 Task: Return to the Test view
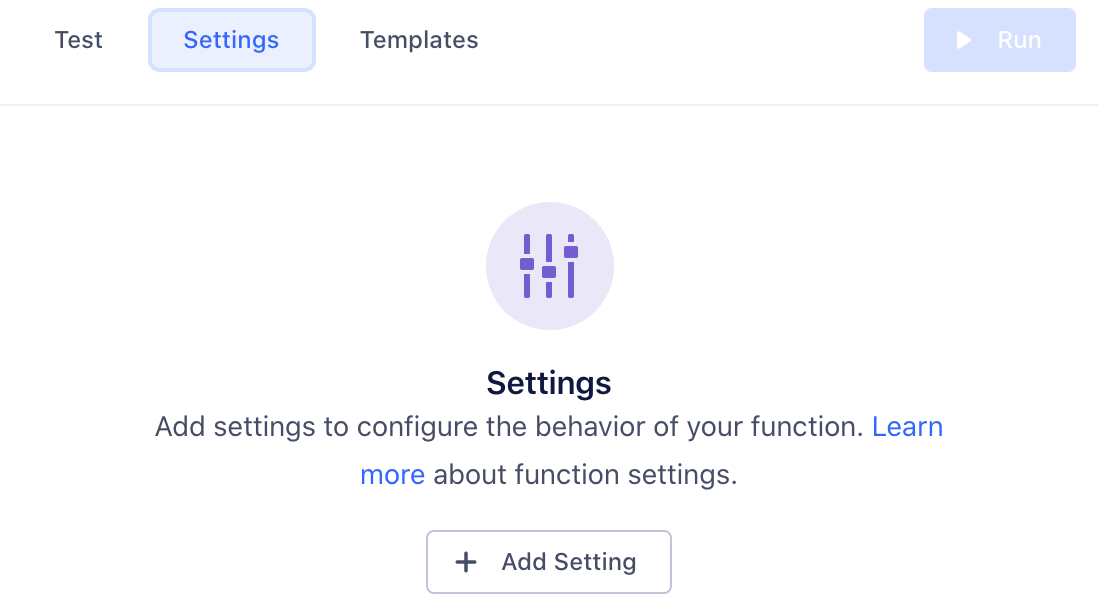78,40
